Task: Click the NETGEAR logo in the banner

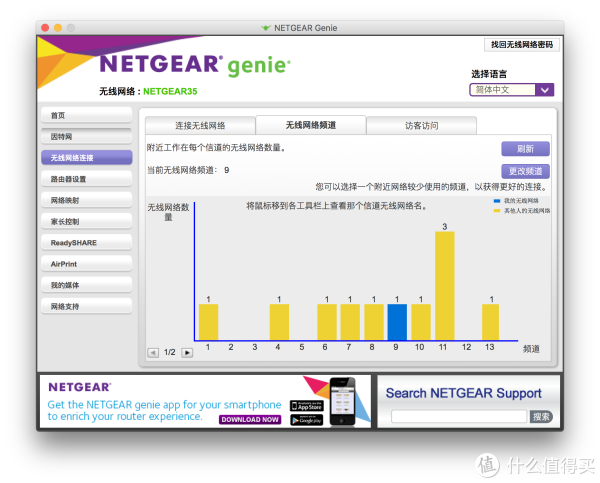Action: pos(80,387)
